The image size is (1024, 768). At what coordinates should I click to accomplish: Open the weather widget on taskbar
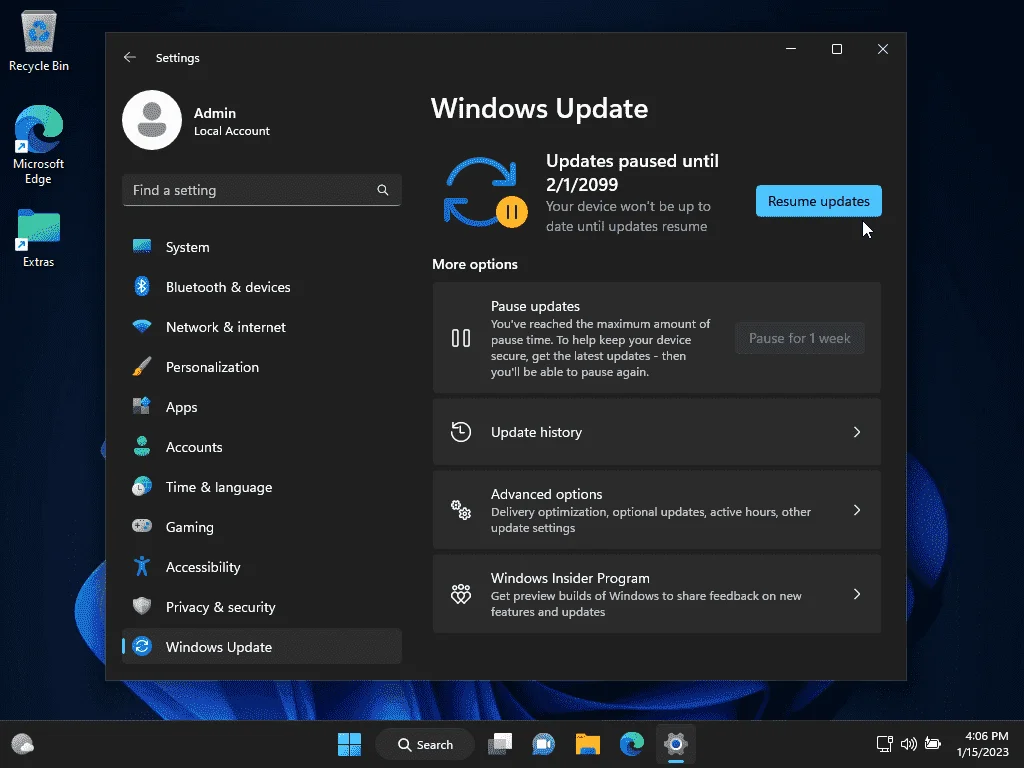click(23, 744)
